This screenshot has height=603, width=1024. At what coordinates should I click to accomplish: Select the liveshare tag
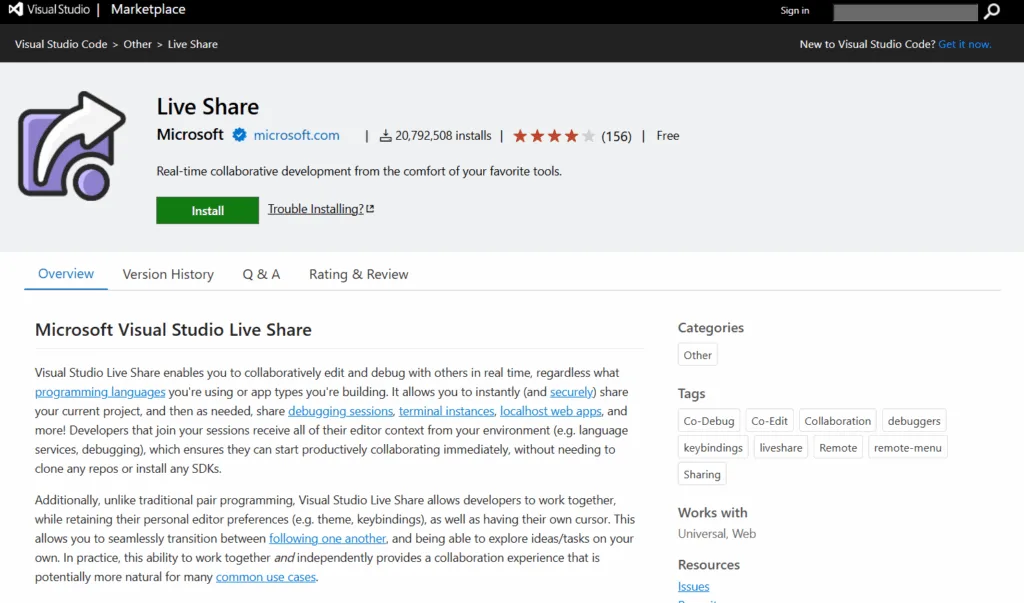tap(780, 448)
